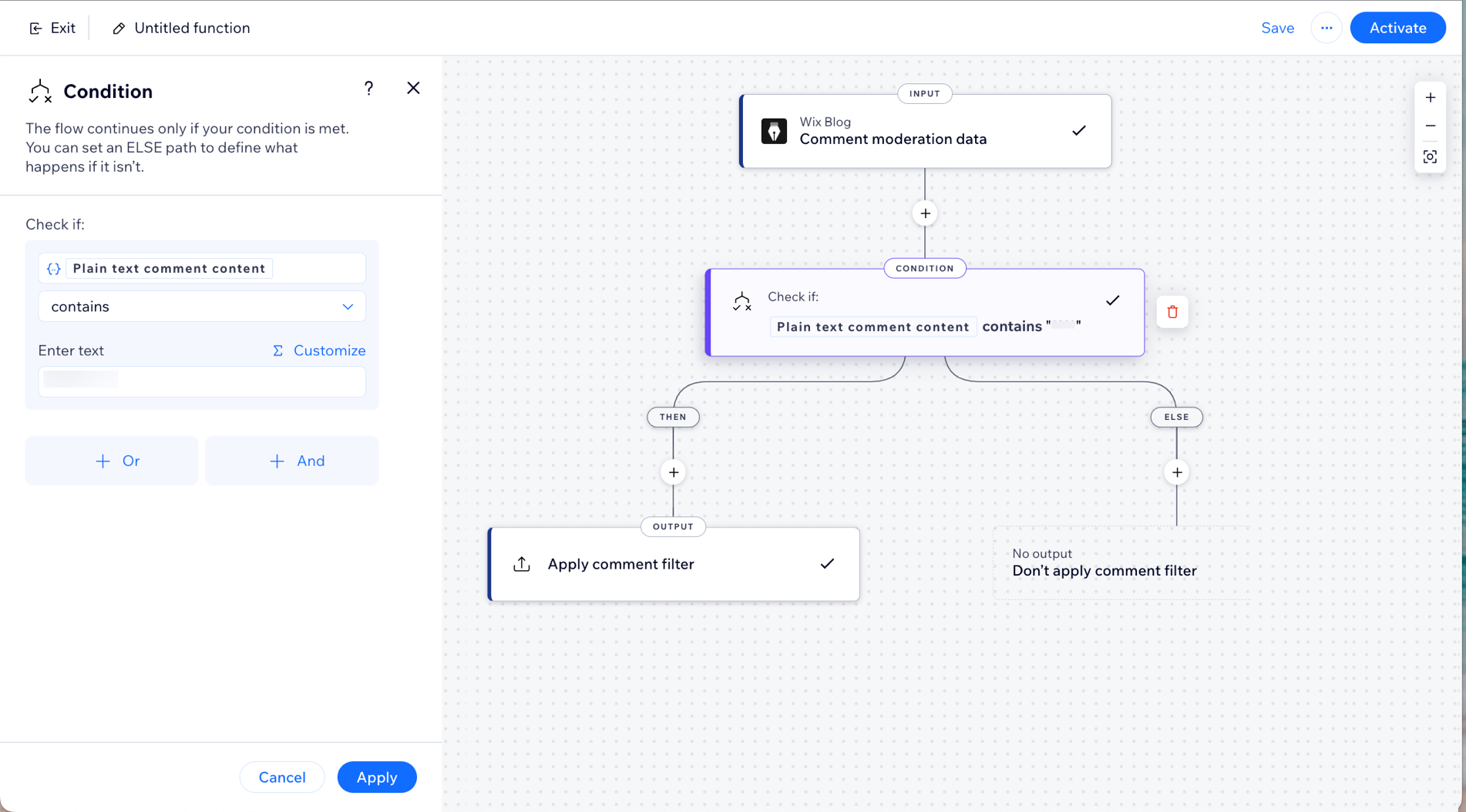The image size is (1466, 812).
Task: Click the sigma Customize icon
Action: point(278,351)
